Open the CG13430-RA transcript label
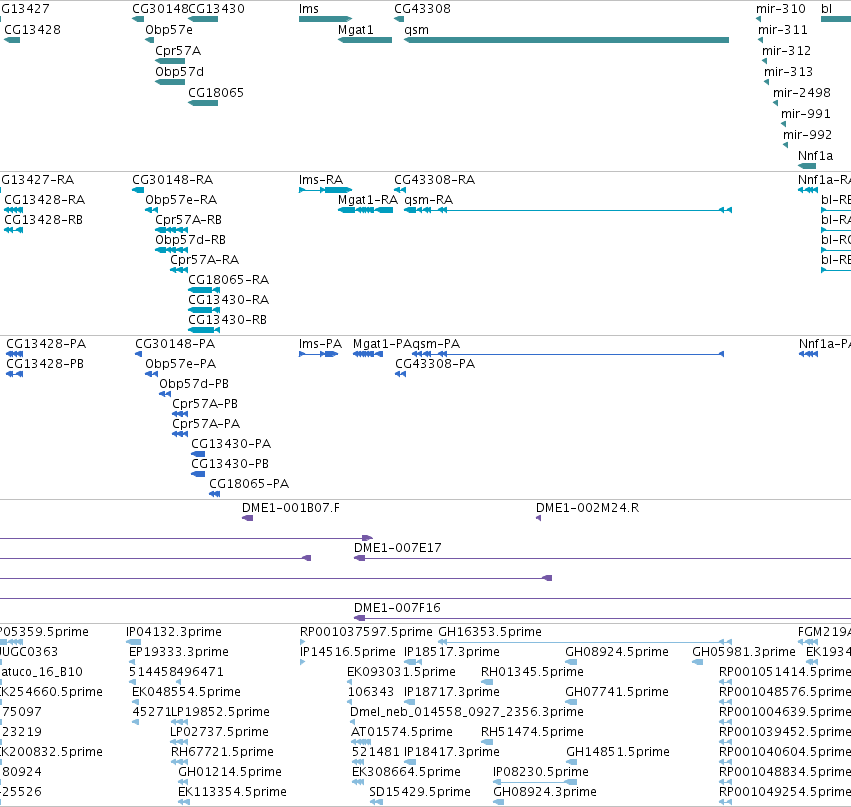This screenshot has width=851, height=807. [x=228, y=300]
